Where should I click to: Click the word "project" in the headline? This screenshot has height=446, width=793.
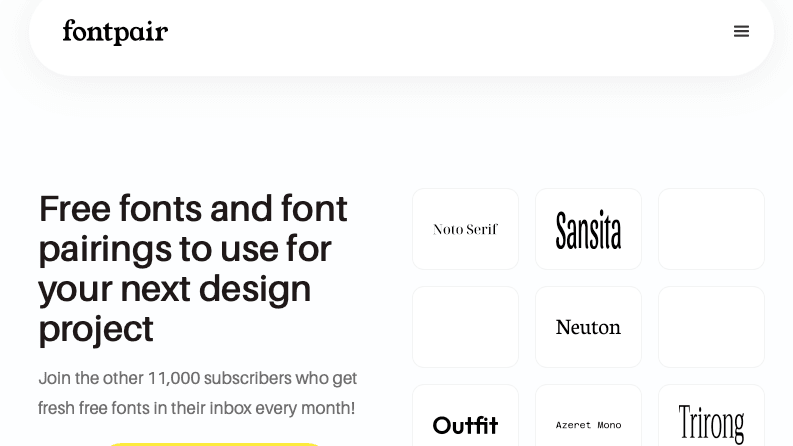[96, 330]
